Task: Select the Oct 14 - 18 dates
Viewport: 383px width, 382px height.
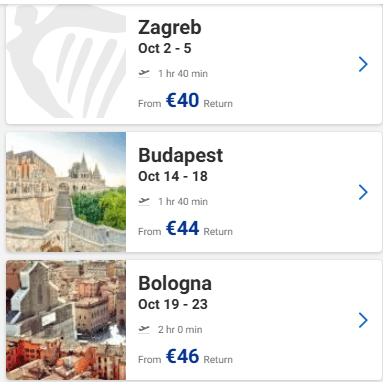Action: click(x=173, y=176)
